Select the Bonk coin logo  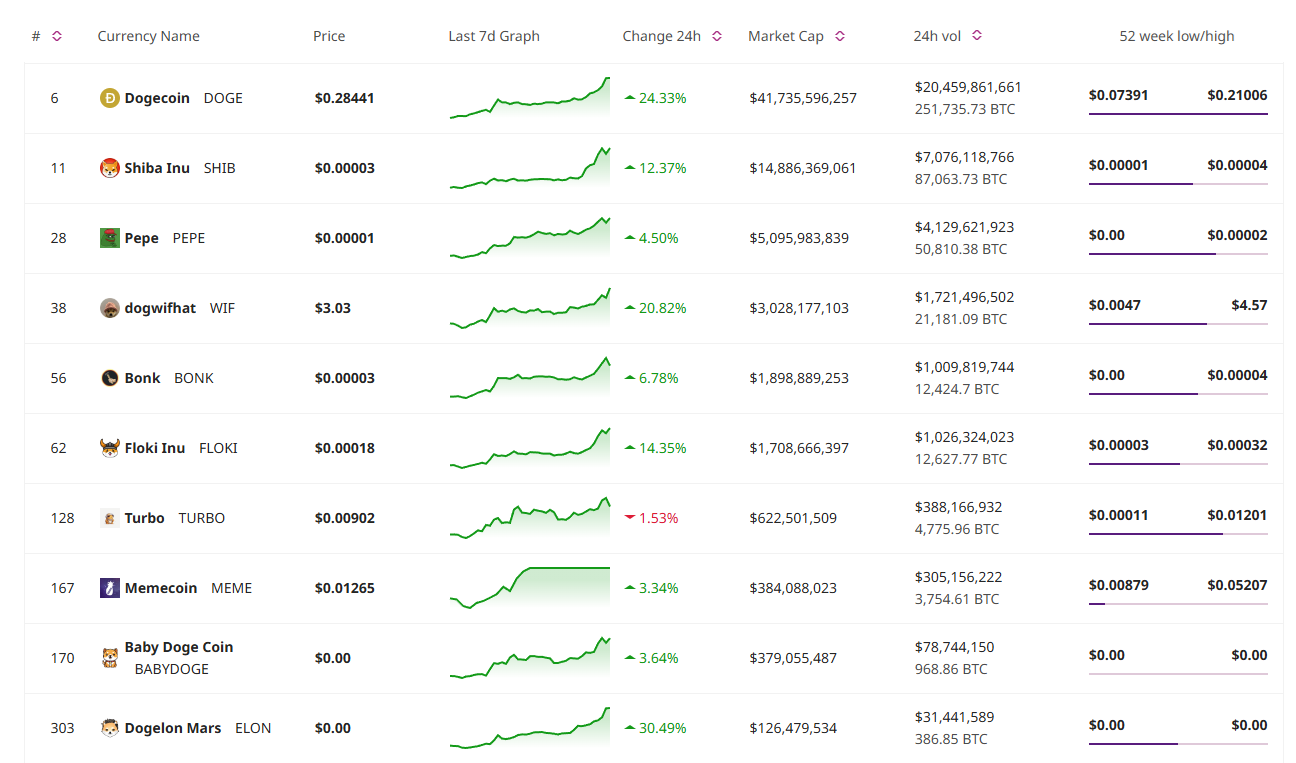click(109, 377)
